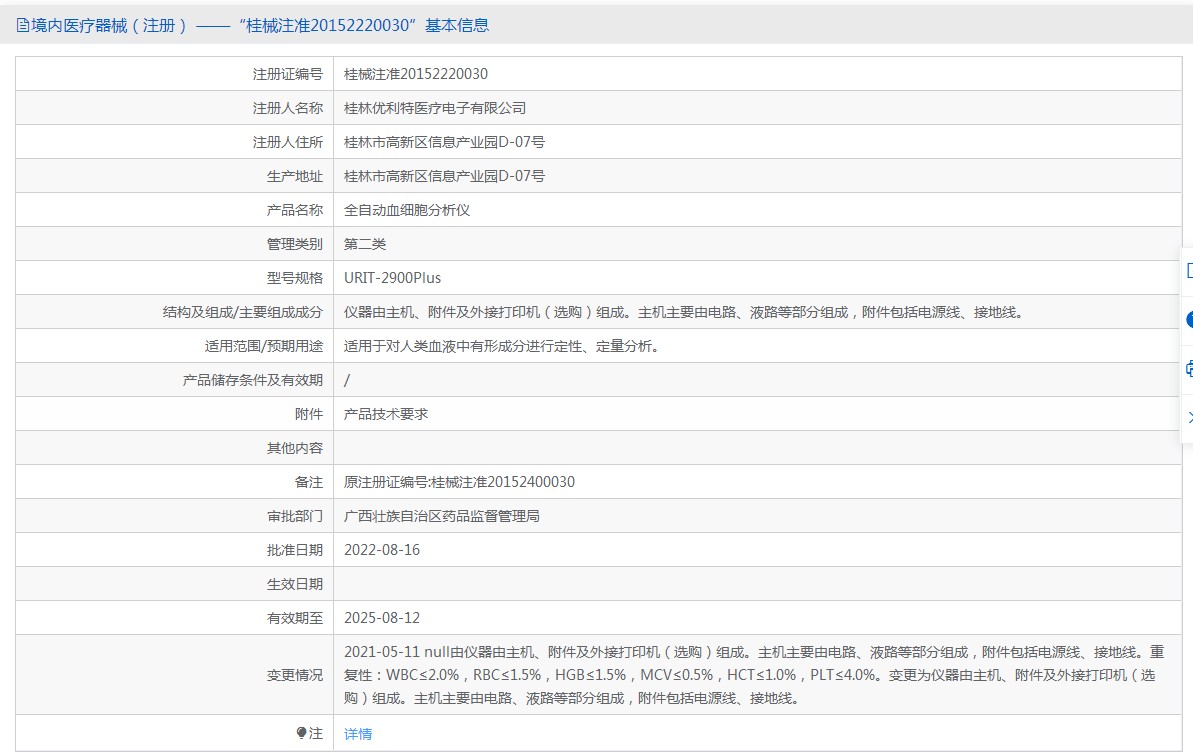
Task: Select the 型号规格 label
Action: [294, 278]
